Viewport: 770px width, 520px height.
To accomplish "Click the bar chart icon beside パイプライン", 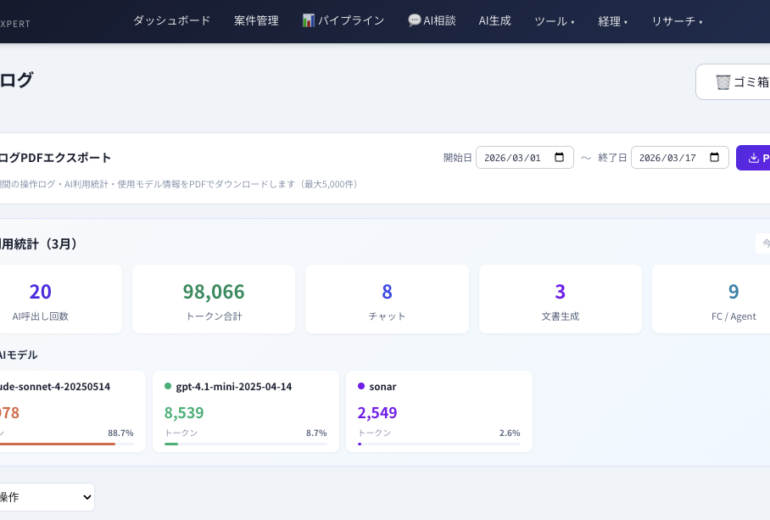I will (x=309, y=20).
